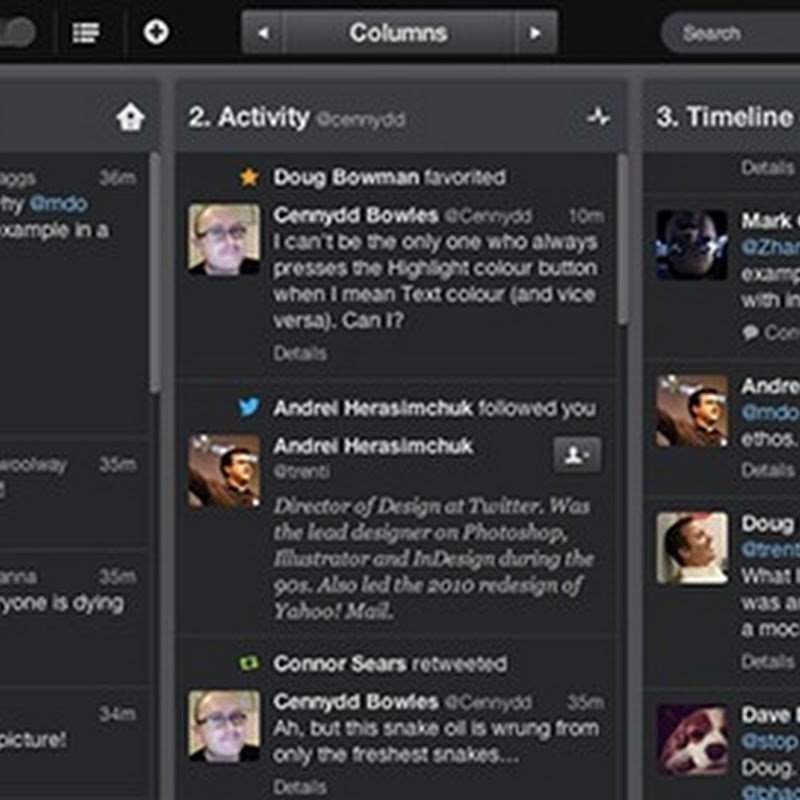
Task: Click Doug avatar in Timeline column
Action: (692, 548)
